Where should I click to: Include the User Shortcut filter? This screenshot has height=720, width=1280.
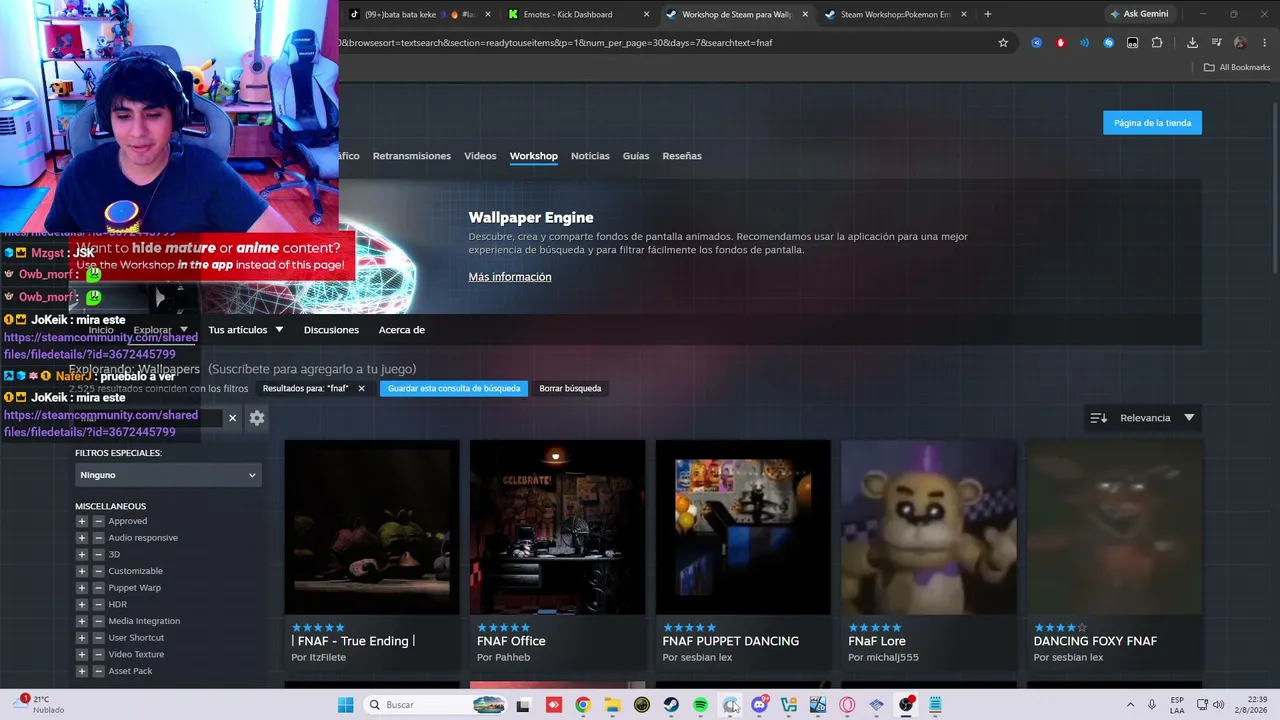[82, 638]
